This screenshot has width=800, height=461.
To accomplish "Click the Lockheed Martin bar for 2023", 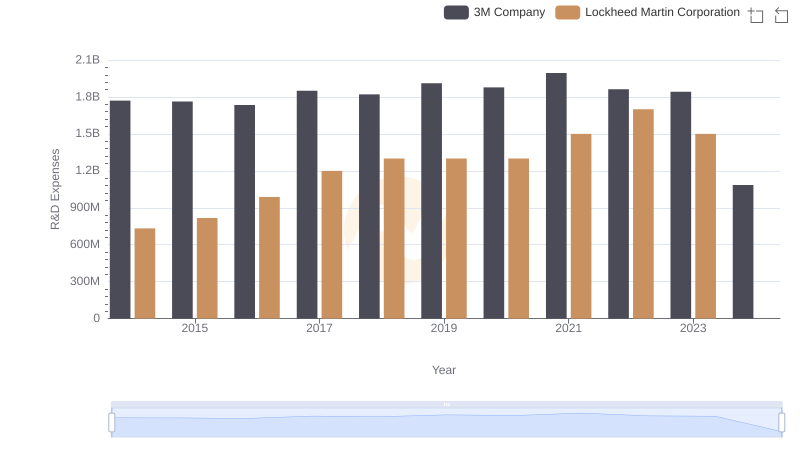I will [706, 226].
